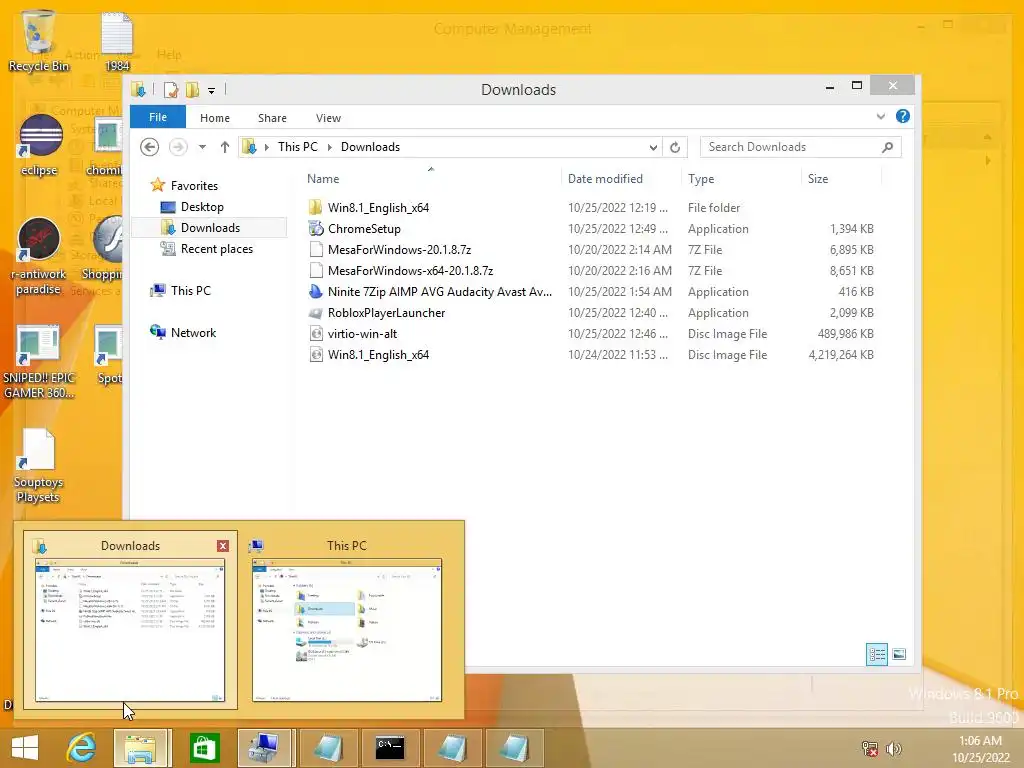Open the Windows Store taskbar icon

pyautogui.click(x=204, y=748)
